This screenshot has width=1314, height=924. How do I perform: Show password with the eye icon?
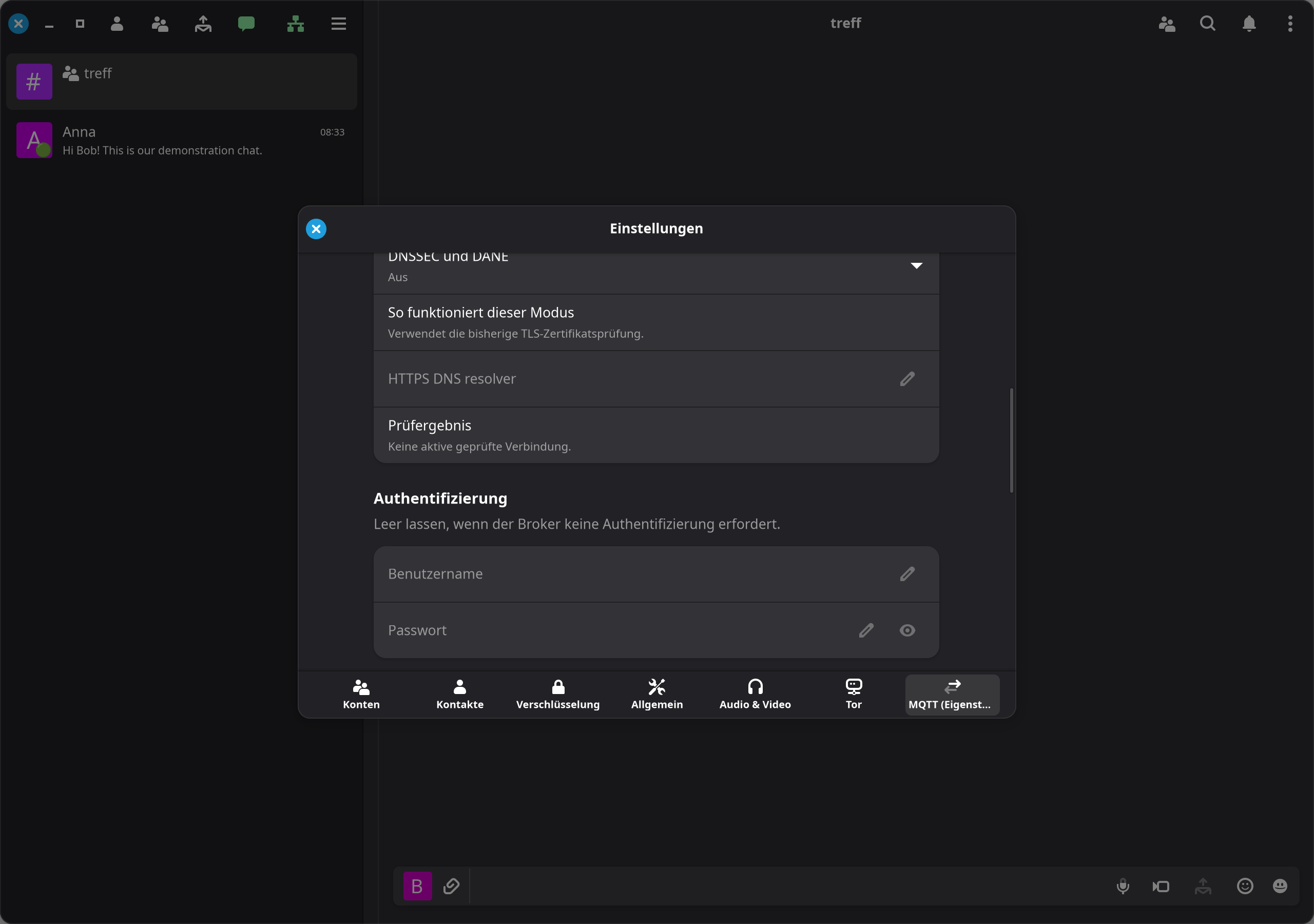[907, 630]
